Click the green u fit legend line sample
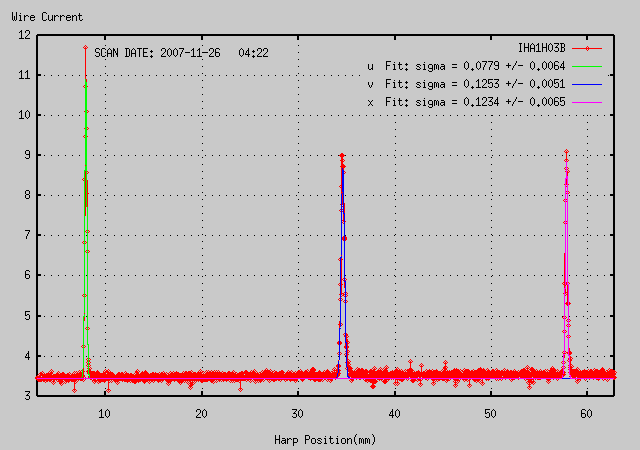The height and width of the screenshot is (450, 640). [x=587, y=66]
